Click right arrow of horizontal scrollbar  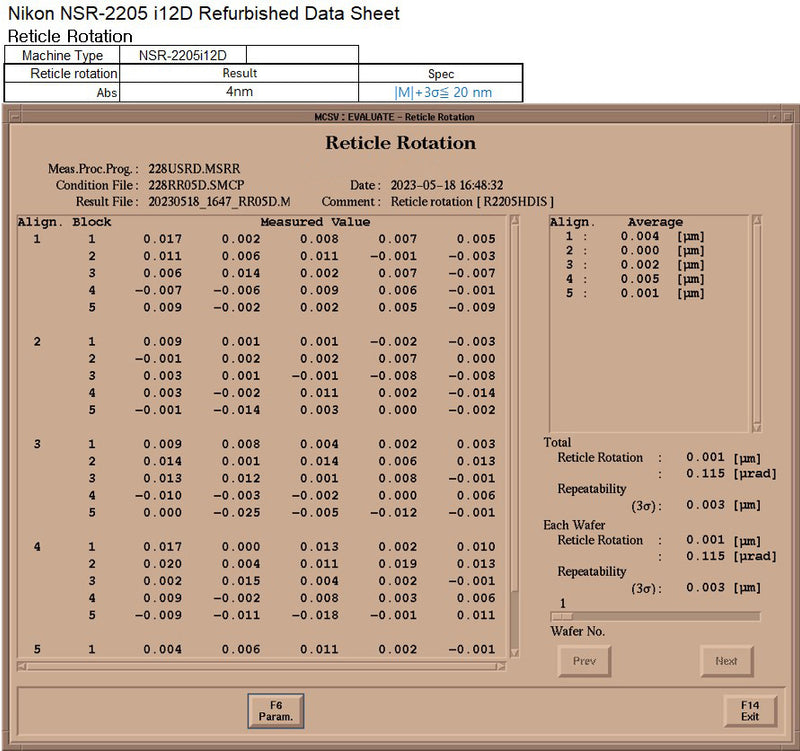pos(503,666)
